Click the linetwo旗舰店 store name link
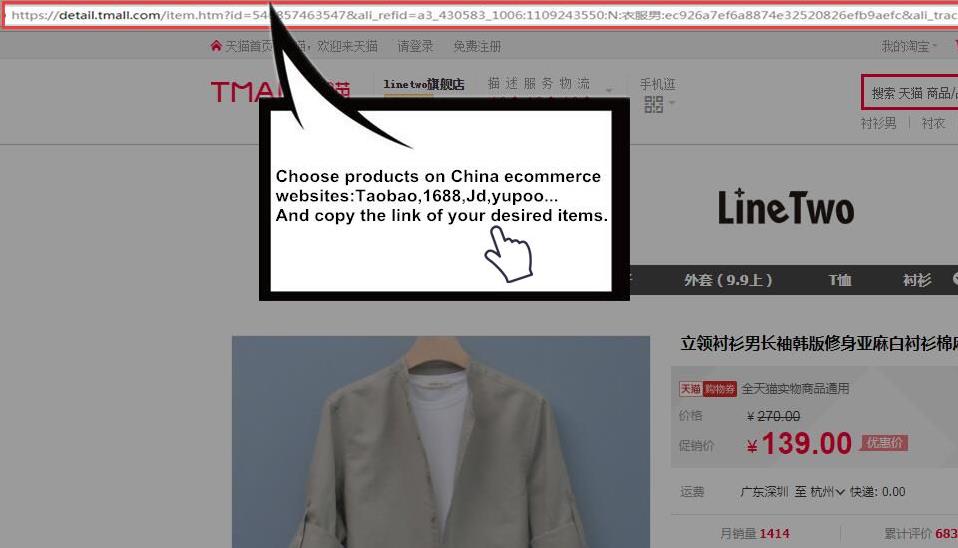This screenshot has height=548, width=958. tap(424, 85)
